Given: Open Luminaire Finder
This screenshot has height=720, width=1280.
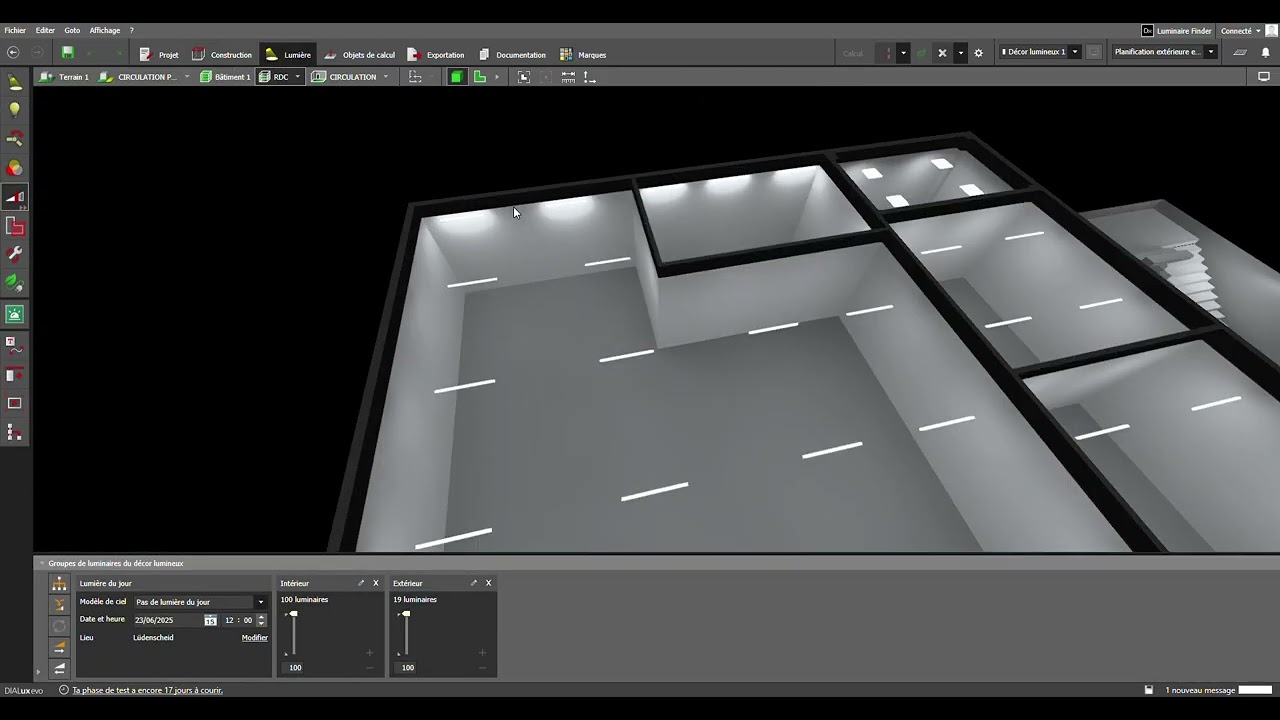Looking at the screenshot, I should pyautogui.click(x=1176, y=31).
